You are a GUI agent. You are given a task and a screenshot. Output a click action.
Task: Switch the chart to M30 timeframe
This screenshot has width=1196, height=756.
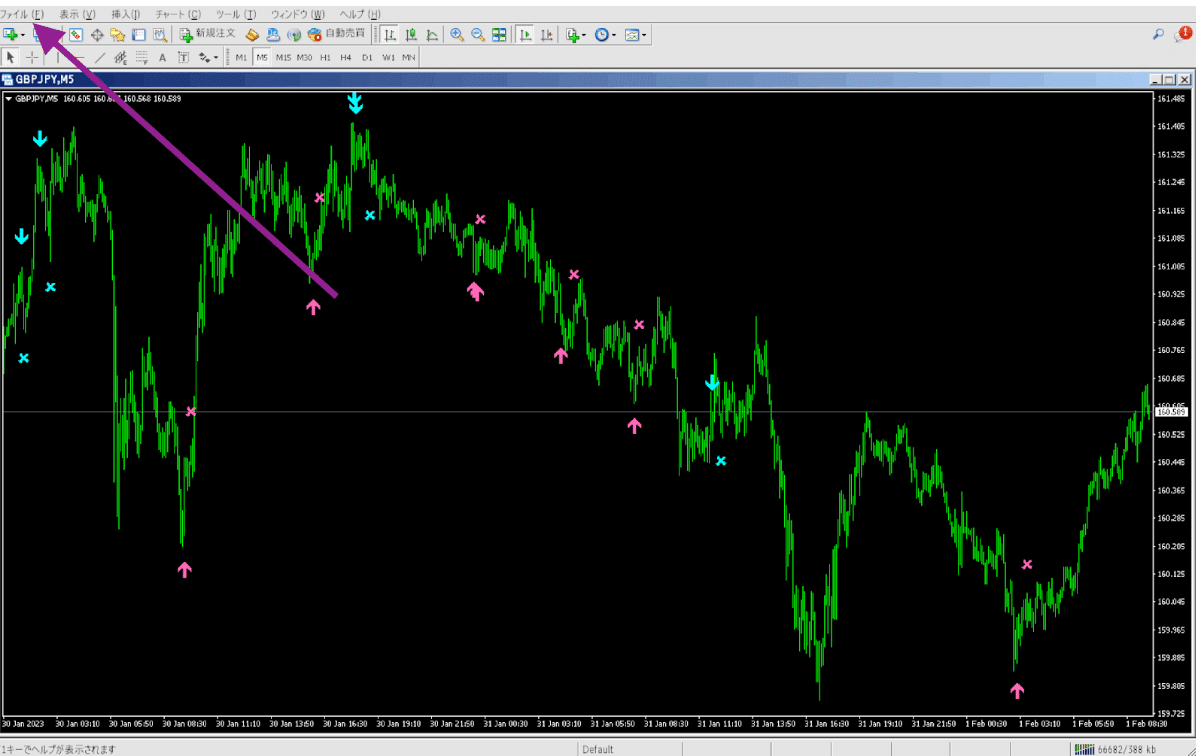304,57
